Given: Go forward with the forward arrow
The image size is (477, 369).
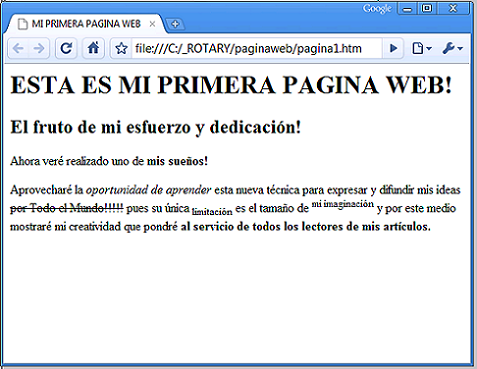Looking at the screenshot, I should (39, 49).
